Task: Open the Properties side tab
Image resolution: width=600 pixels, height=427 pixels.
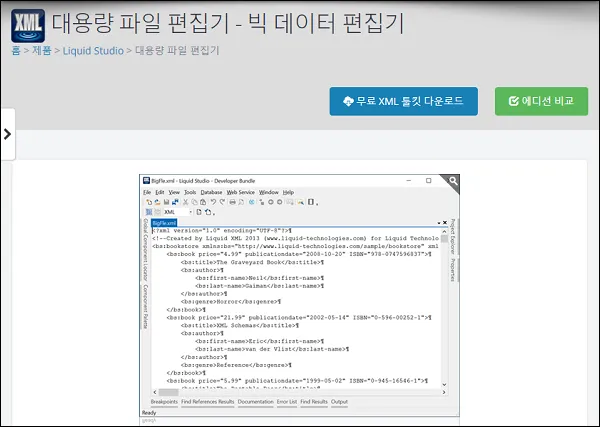Action: (453, 270)
